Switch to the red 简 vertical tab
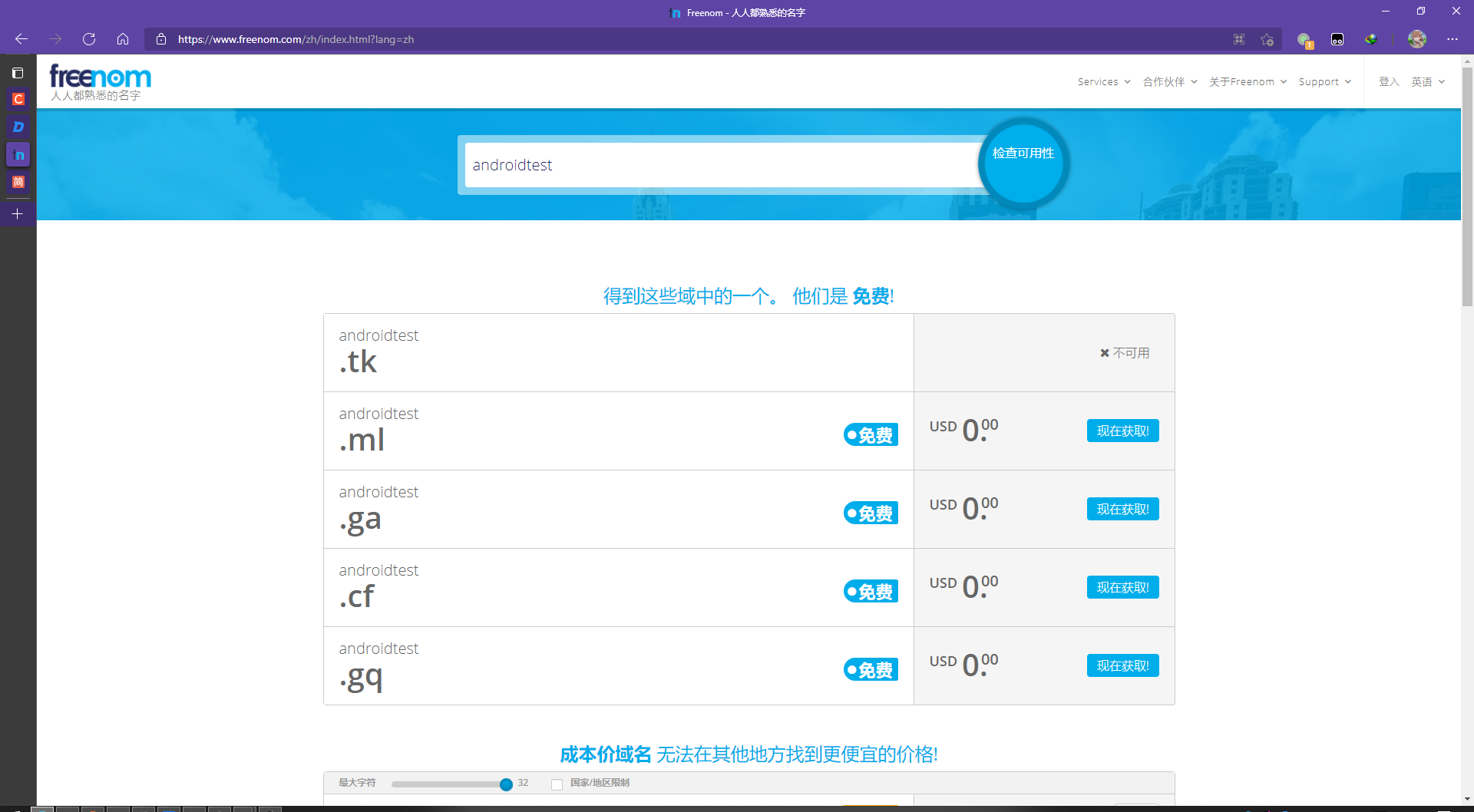This screenshot has width=1474, height=812. pos(18,182)
